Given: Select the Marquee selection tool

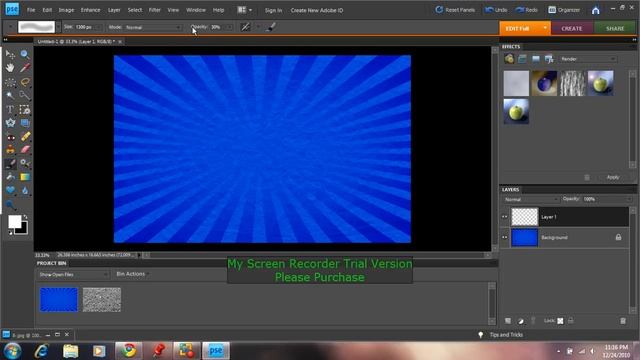Looking at the screenshot, I should 10,82.
